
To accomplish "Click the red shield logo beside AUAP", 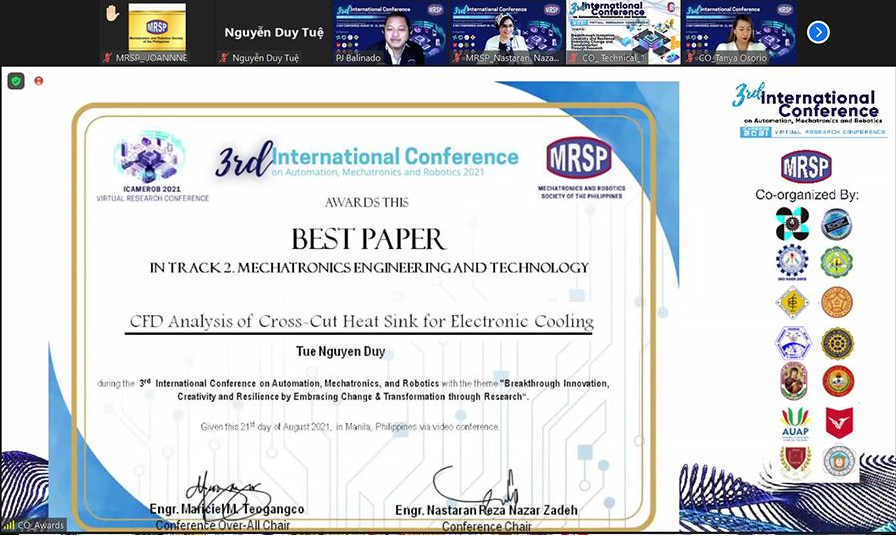I will coord(839,423).
